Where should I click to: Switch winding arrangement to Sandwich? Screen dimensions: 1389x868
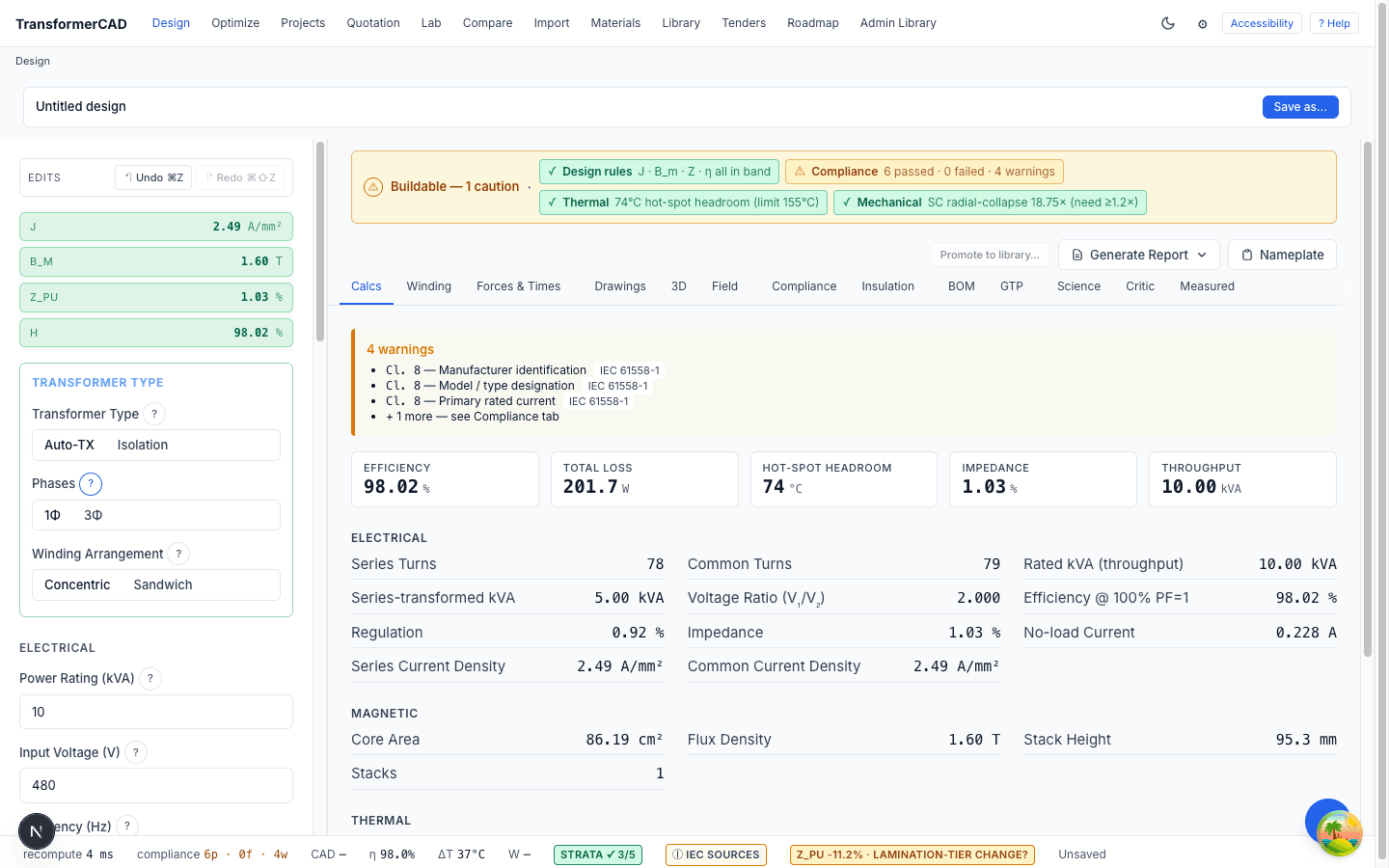163,585
